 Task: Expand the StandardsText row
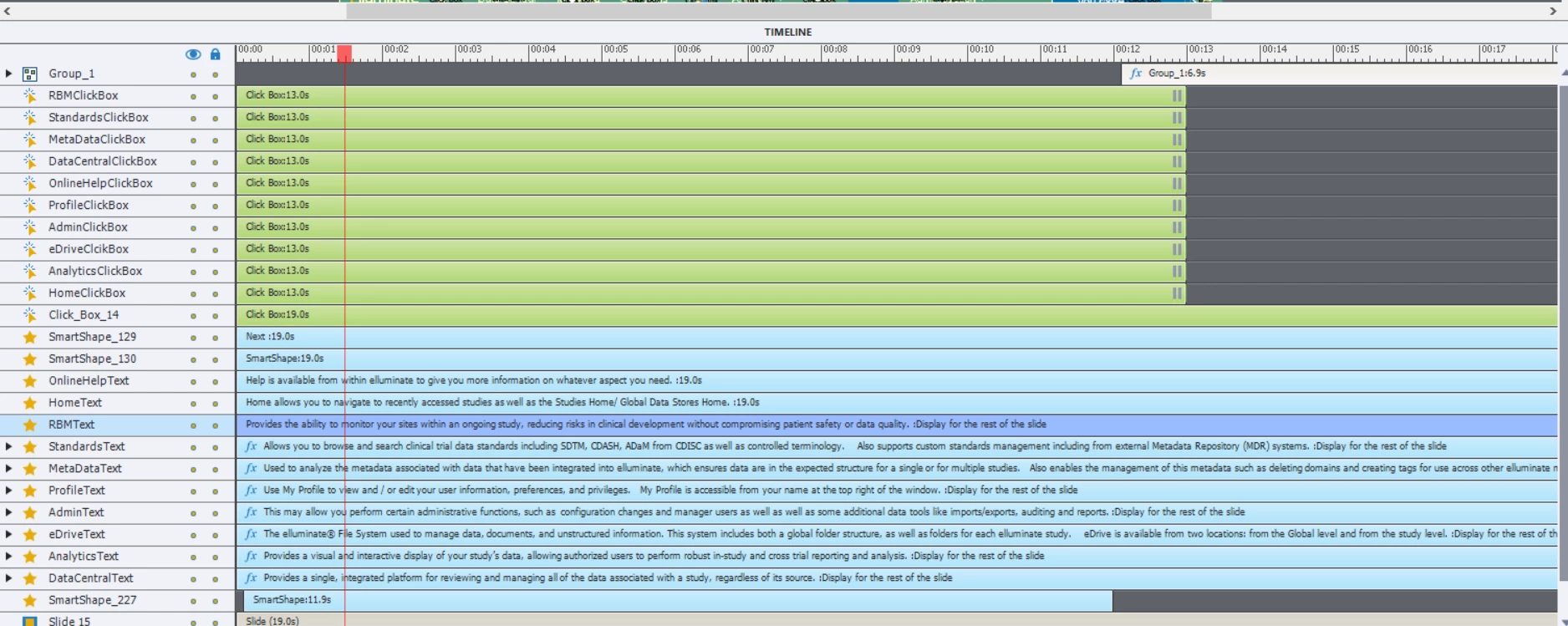coord(8,446)
